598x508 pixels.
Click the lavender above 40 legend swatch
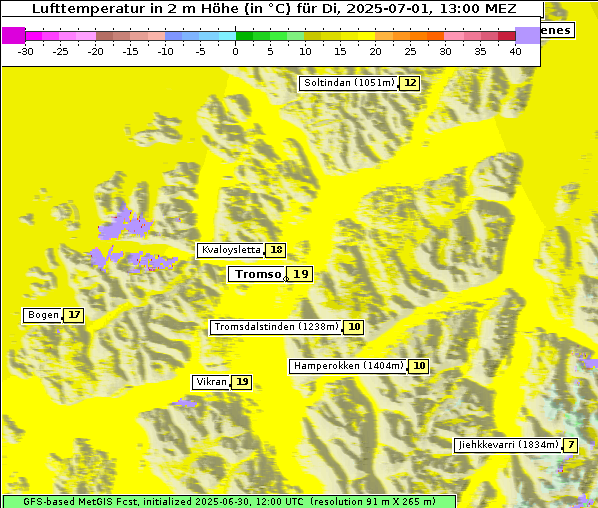point(527,36)
